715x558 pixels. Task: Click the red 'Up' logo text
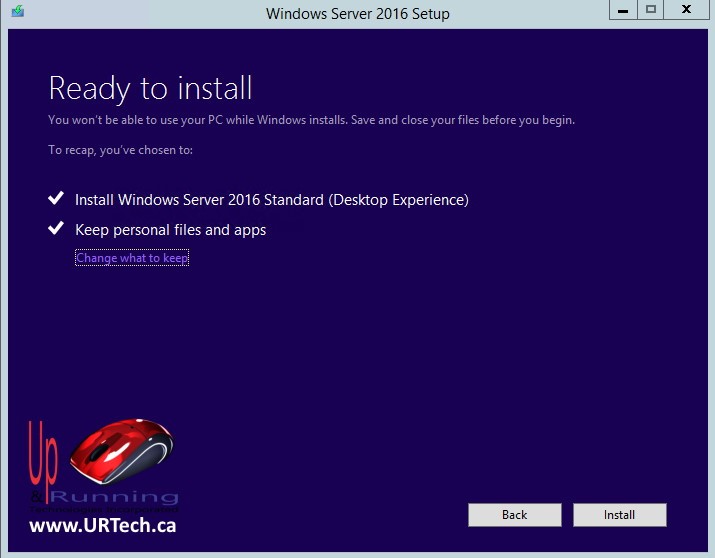[44, 455]
